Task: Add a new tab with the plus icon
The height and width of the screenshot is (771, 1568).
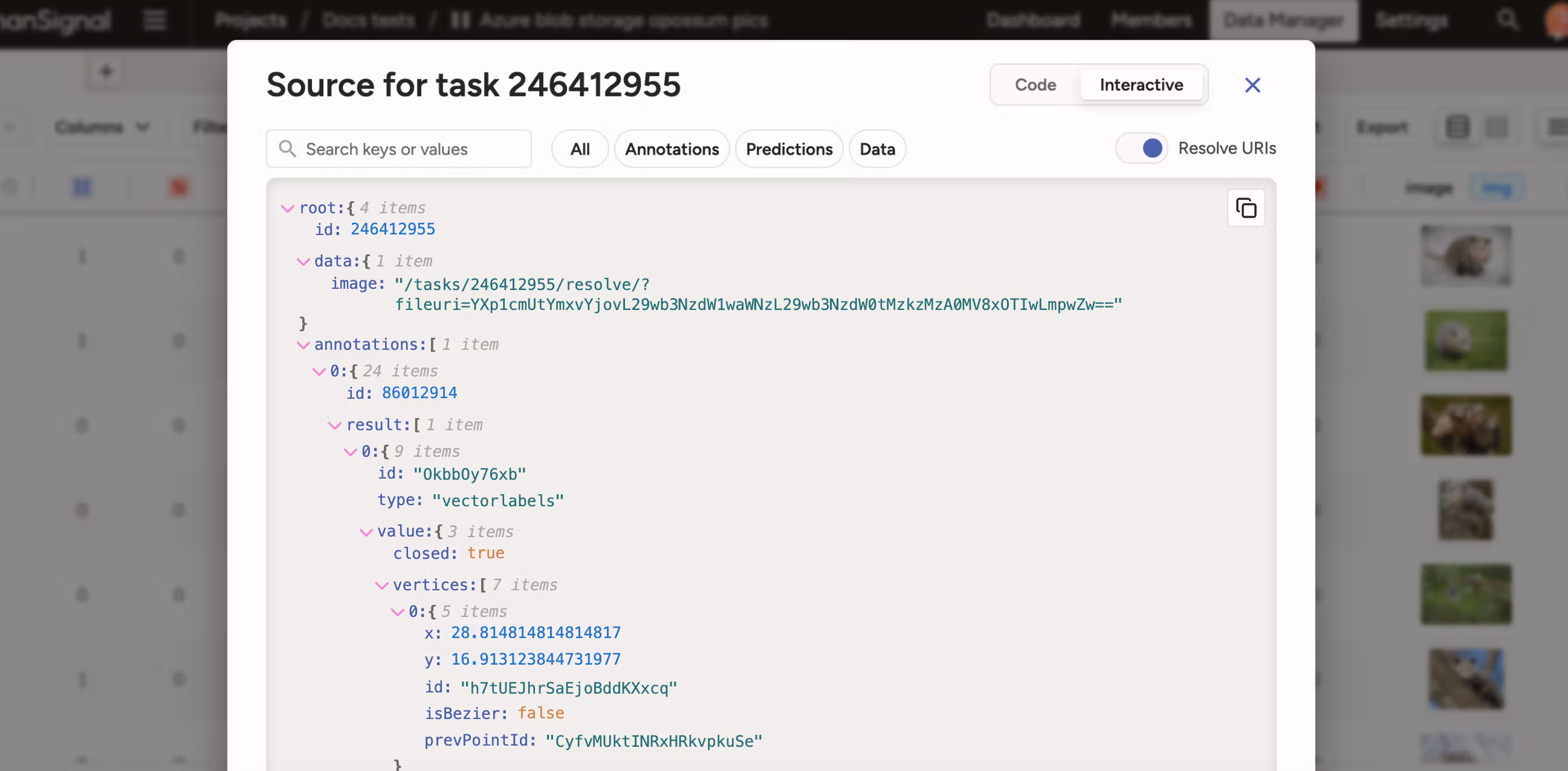Action: 106,71
